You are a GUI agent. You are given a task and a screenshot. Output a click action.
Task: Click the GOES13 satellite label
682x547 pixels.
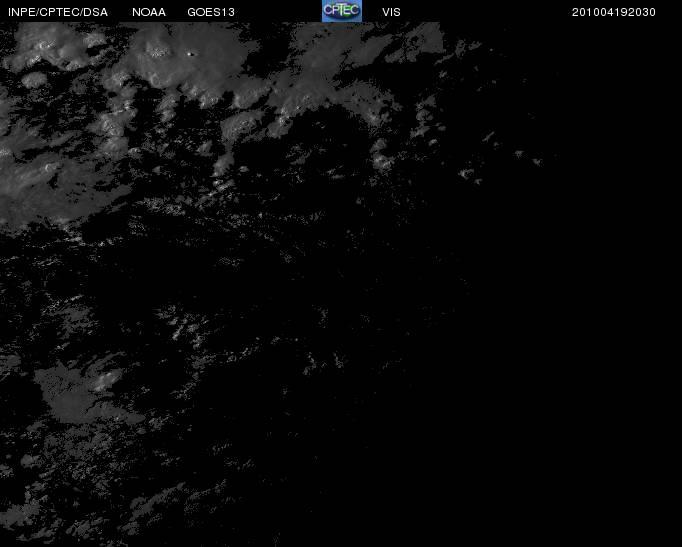211,12
